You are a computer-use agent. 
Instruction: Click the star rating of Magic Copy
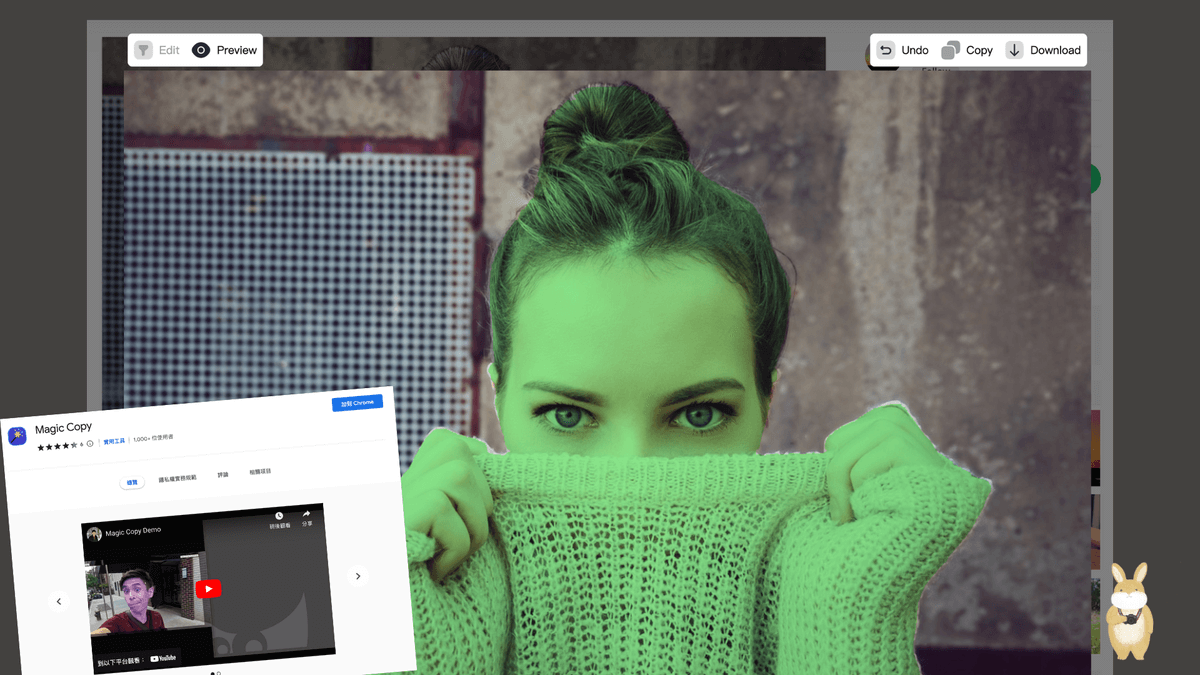point(57,446)
